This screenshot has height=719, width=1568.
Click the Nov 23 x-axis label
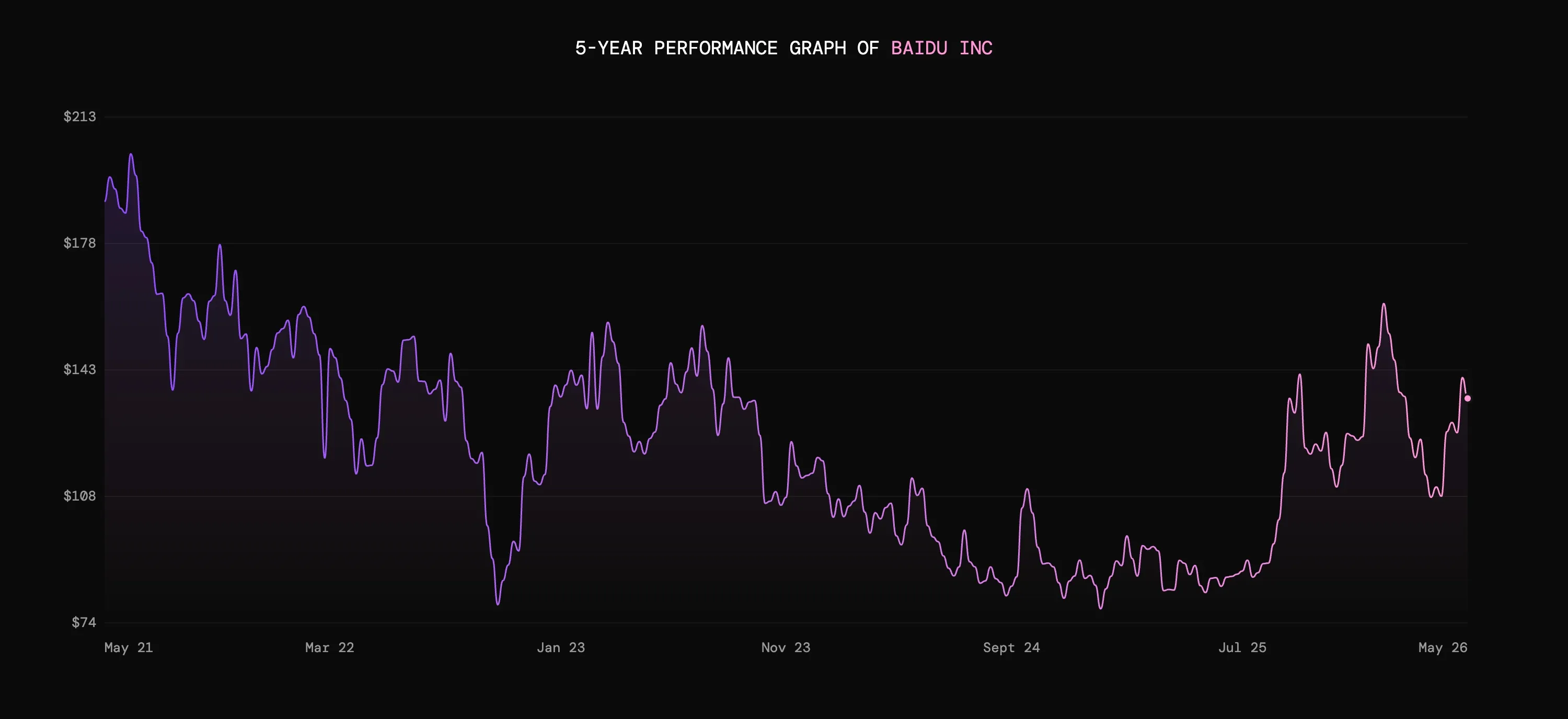tap(786, 648)
